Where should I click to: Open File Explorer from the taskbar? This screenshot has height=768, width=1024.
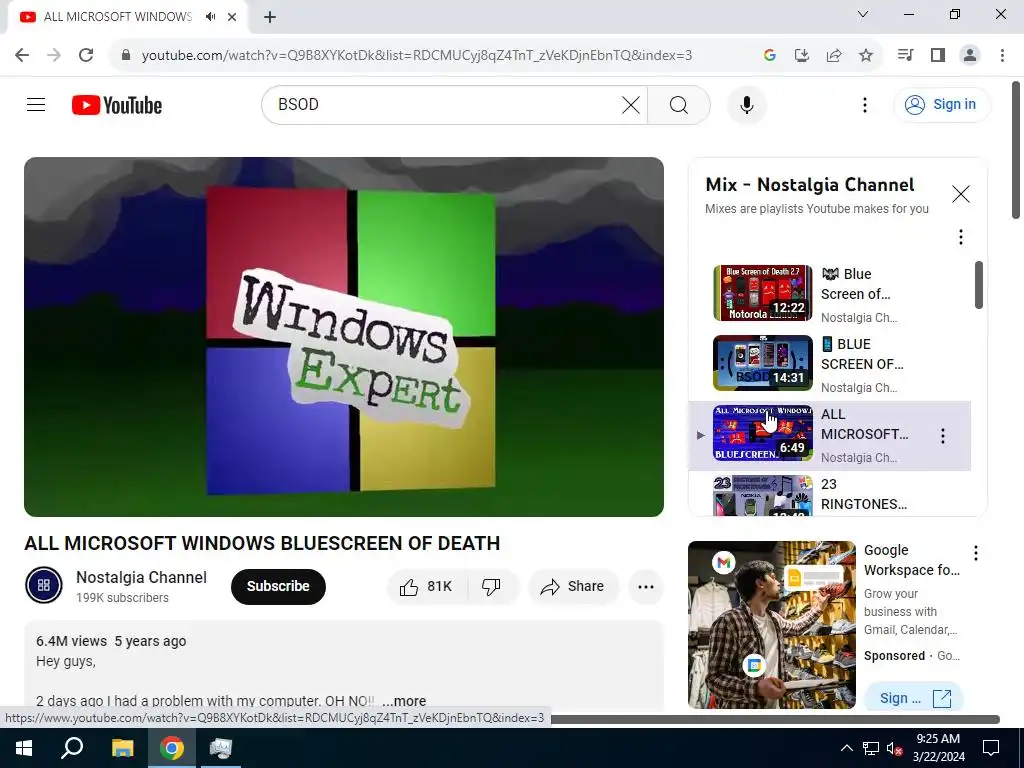(x=122, y=748)
